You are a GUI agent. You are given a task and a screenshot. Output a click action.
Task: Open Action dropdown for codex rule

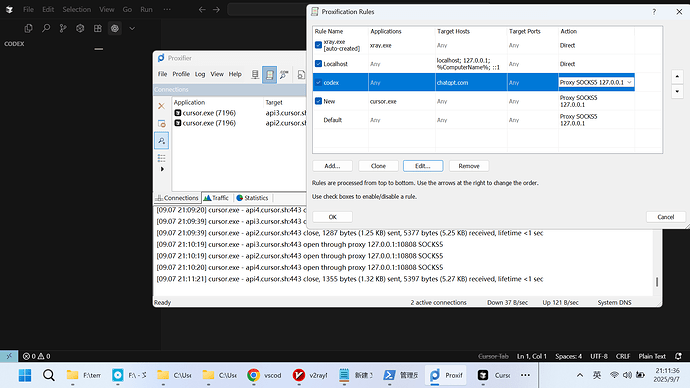(x=629, y=82)
